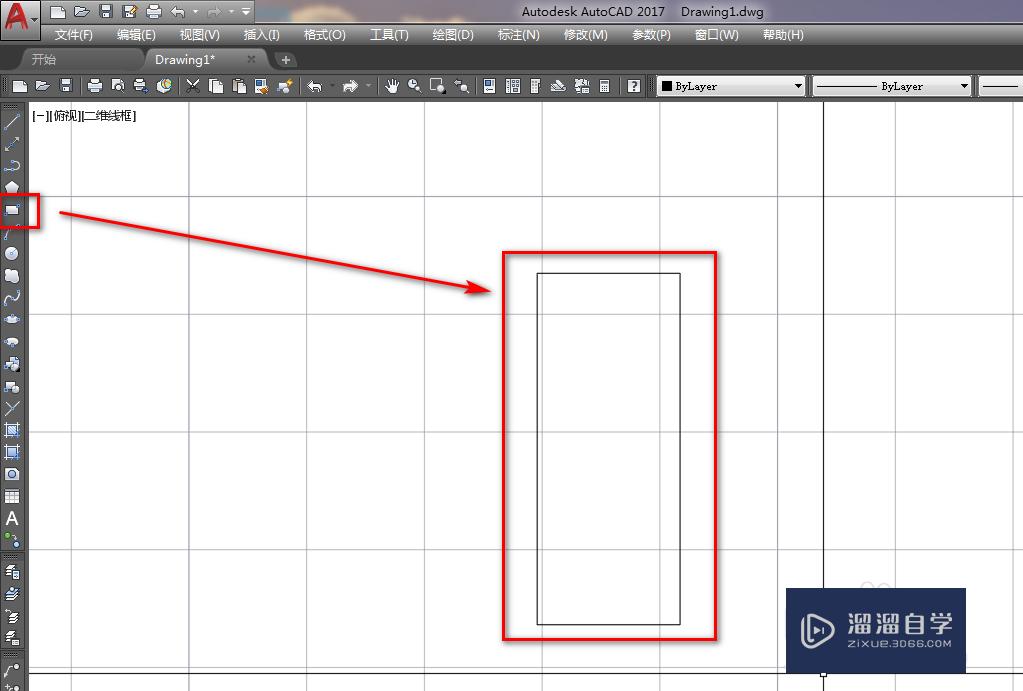Image resolution: width=1023 pixels, height=691 pixels.
Task: Create a new drawing with the plus button
Action: pos(286,59)
